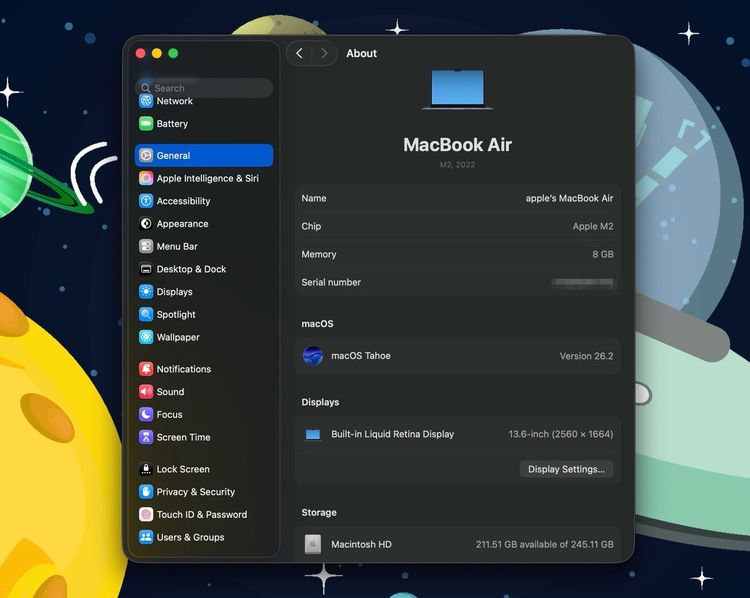Click the Spotlight magnifier icon
This screenshot has width=750, height=598.
146,314
